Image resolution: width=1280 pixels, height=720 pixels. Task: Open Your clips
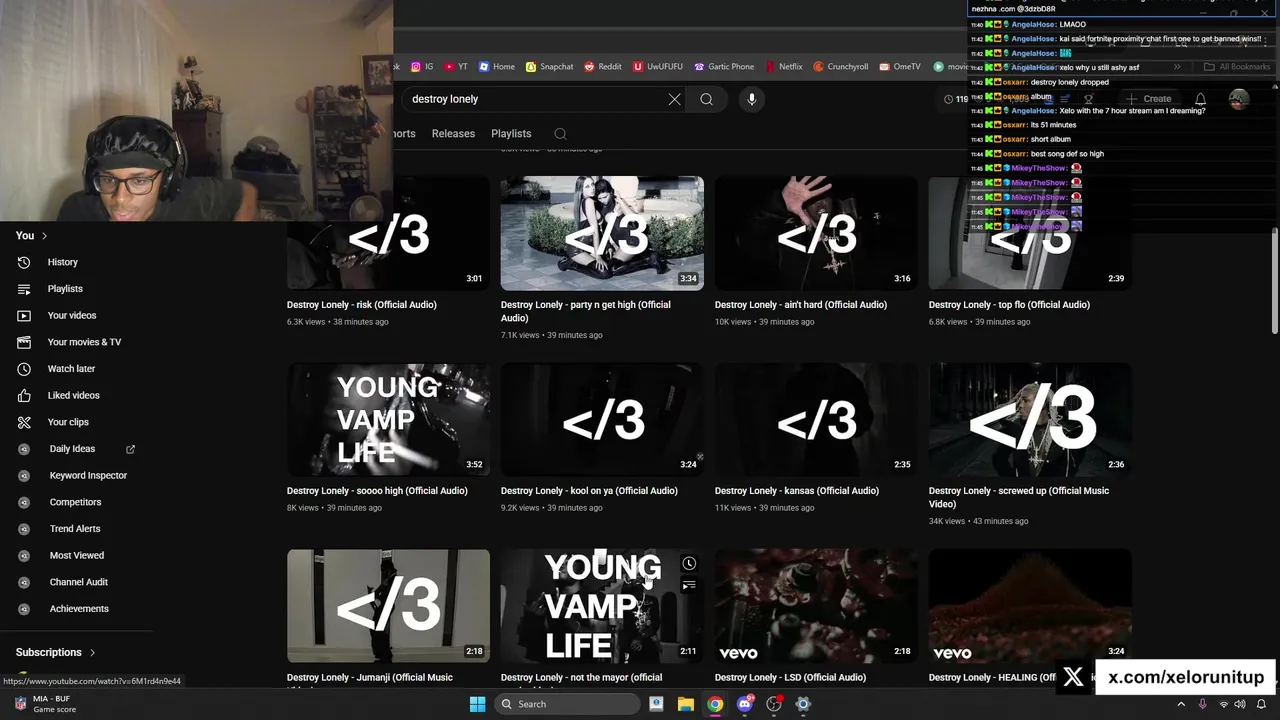68,422
